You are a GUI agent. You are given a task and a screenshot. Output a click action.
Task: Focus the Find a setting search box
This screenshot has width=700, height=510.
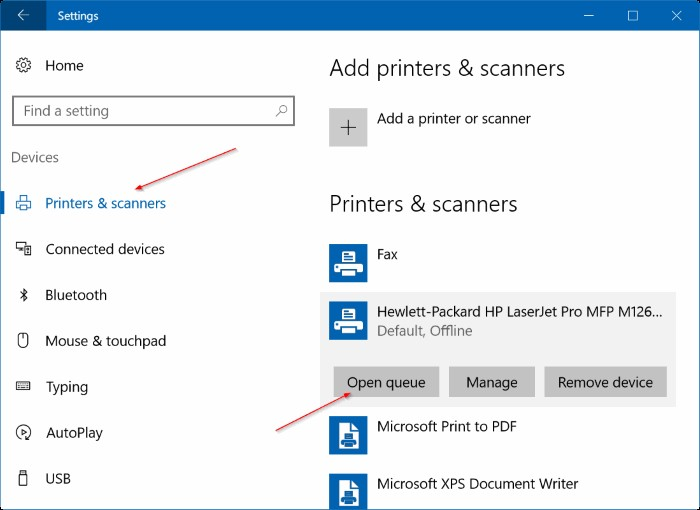point(145,111)
